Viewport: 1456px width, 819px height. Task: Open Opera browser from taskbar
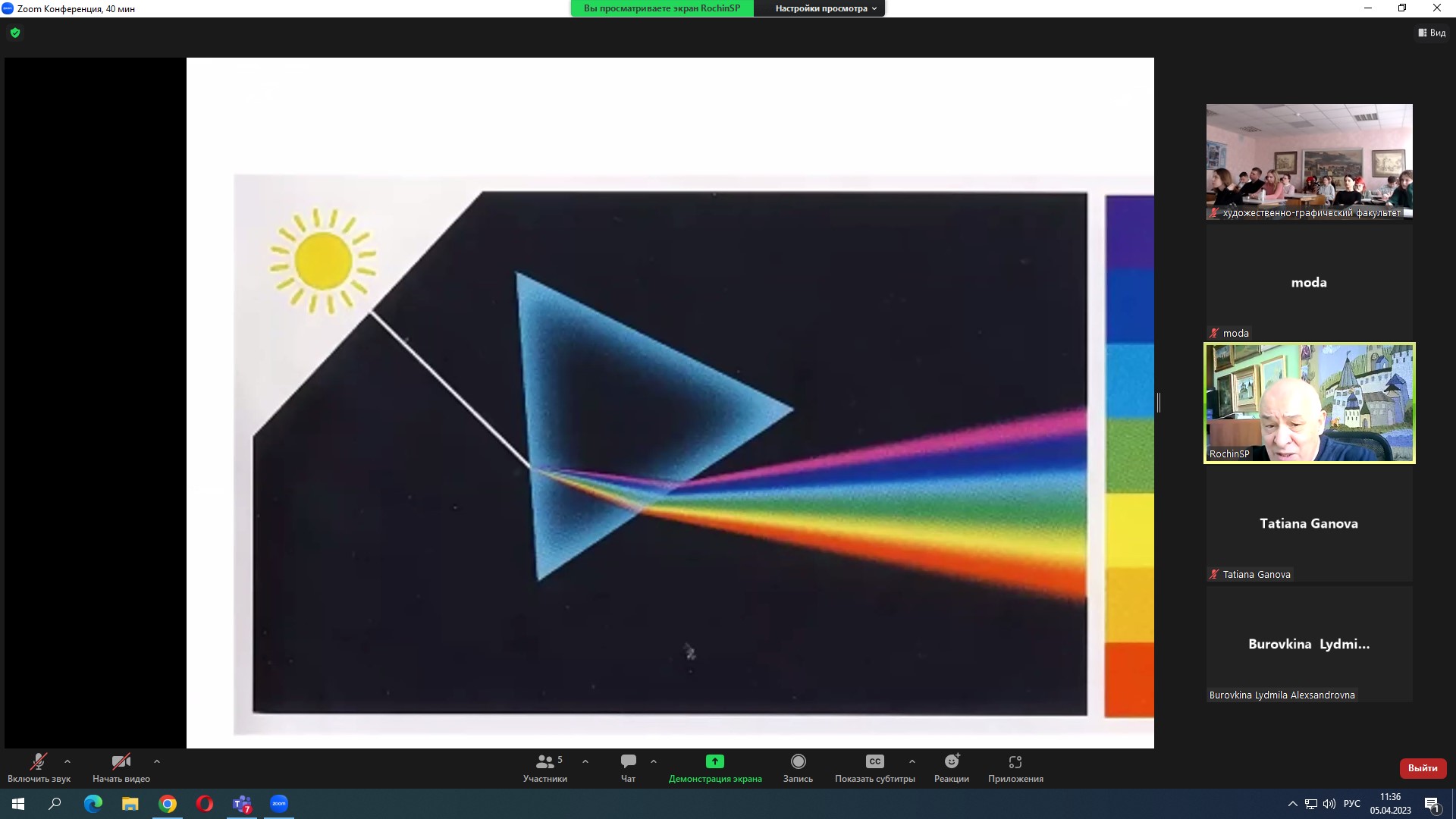pyautogui.click(x=205, y=804)
